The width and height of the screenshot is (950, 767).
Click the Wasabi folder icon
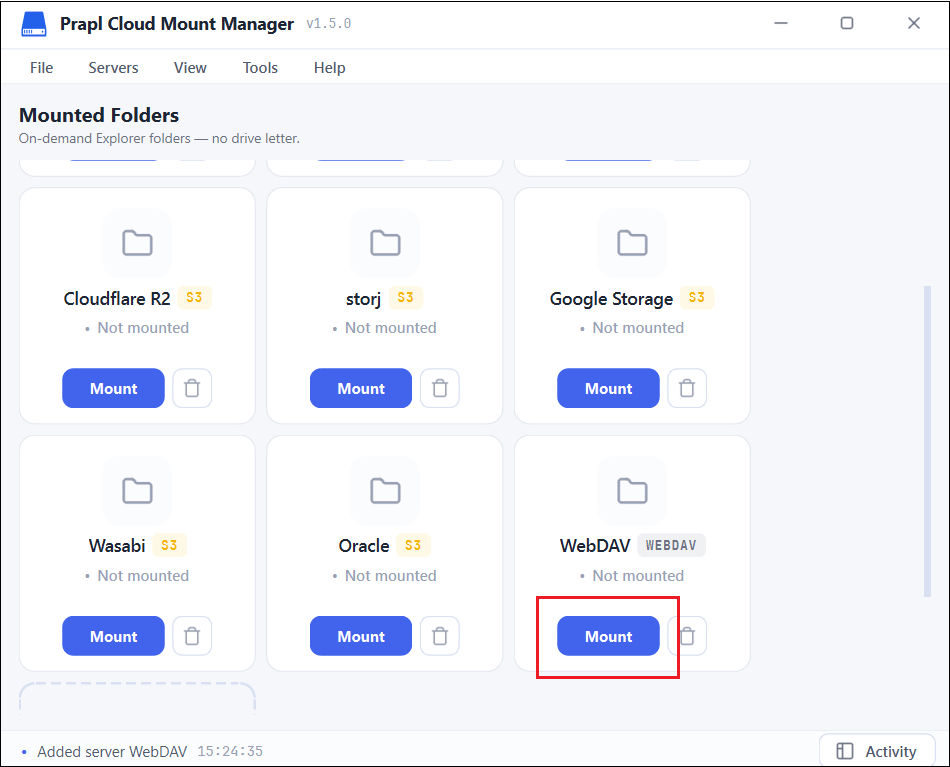coord(138,491)
